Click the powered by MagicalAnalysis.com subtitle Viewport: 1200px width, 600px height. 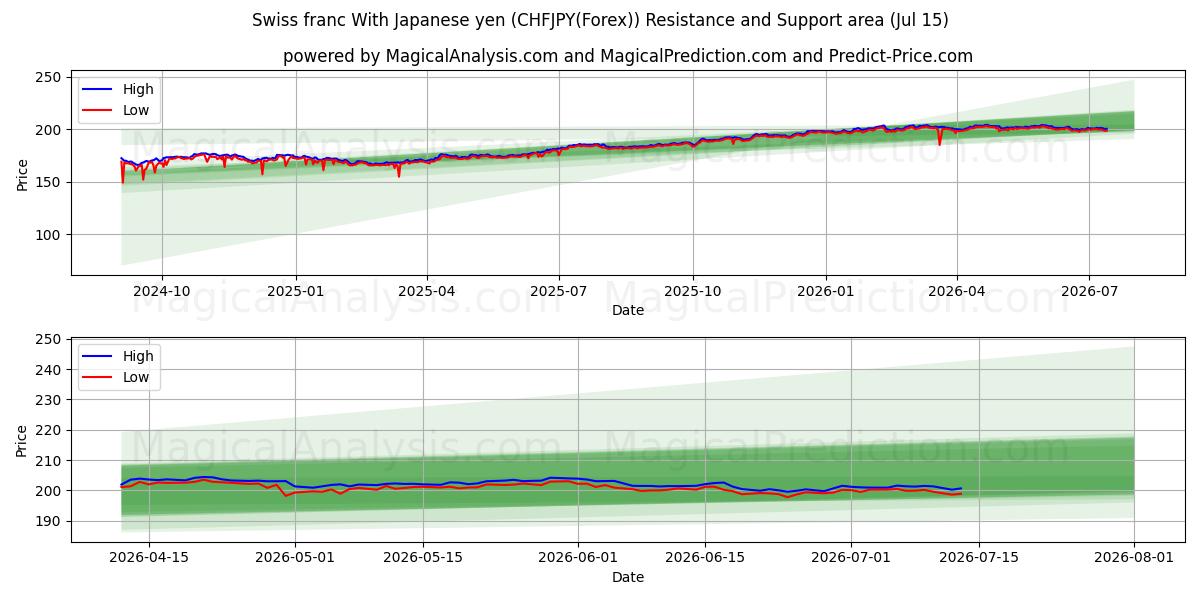point(628,56)
